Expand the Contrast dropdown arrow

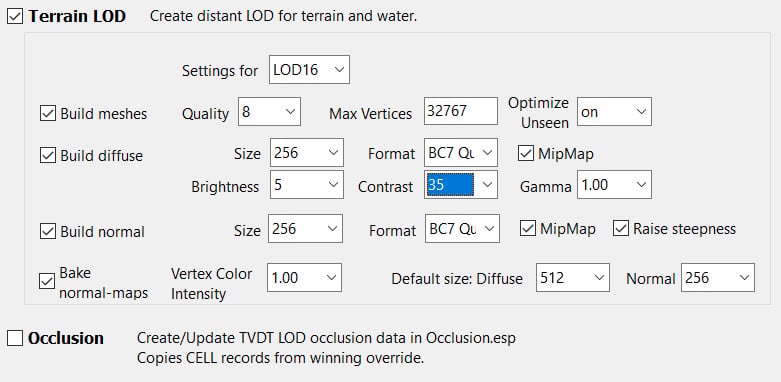487,184
